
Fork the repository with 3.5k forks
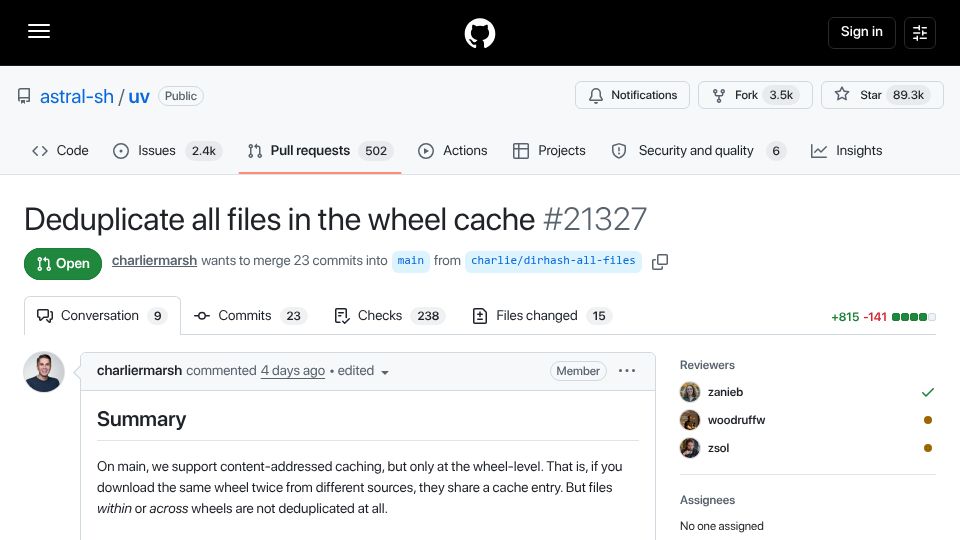pyautogui.click(x=755, y=95)
